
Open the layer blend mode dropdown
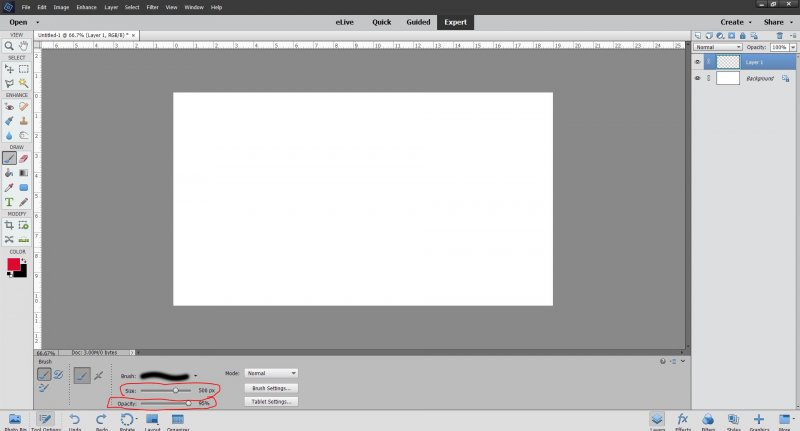point(717,47)
